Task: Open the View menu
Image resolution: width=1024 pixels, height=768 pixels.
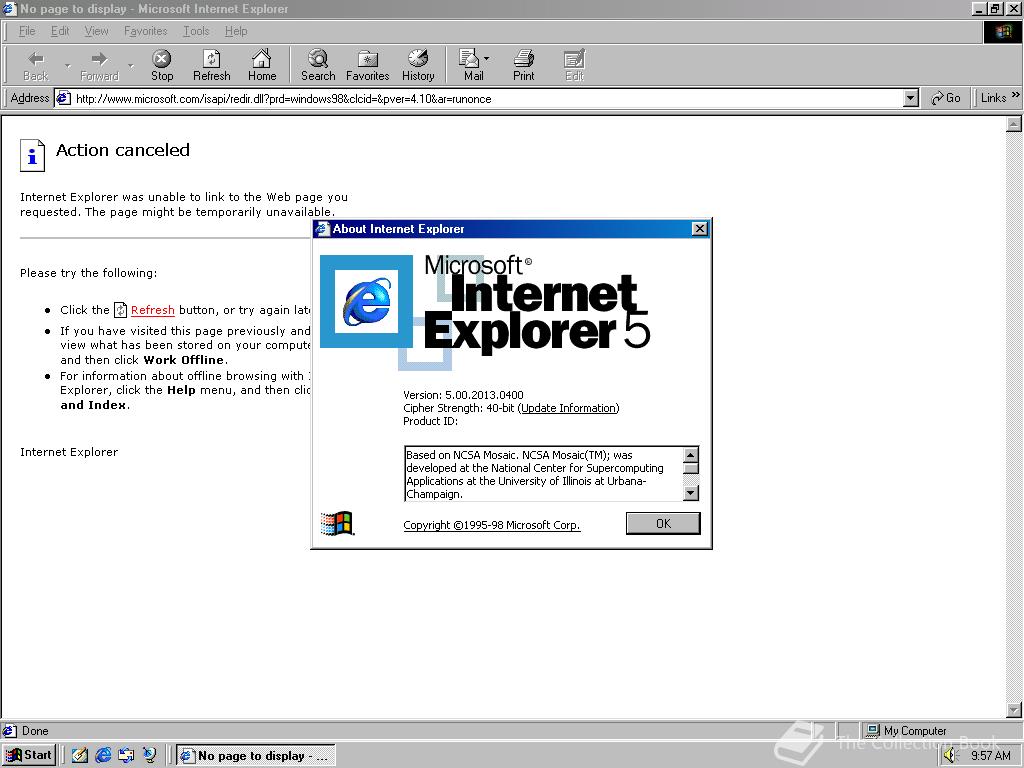Action: 97,31
